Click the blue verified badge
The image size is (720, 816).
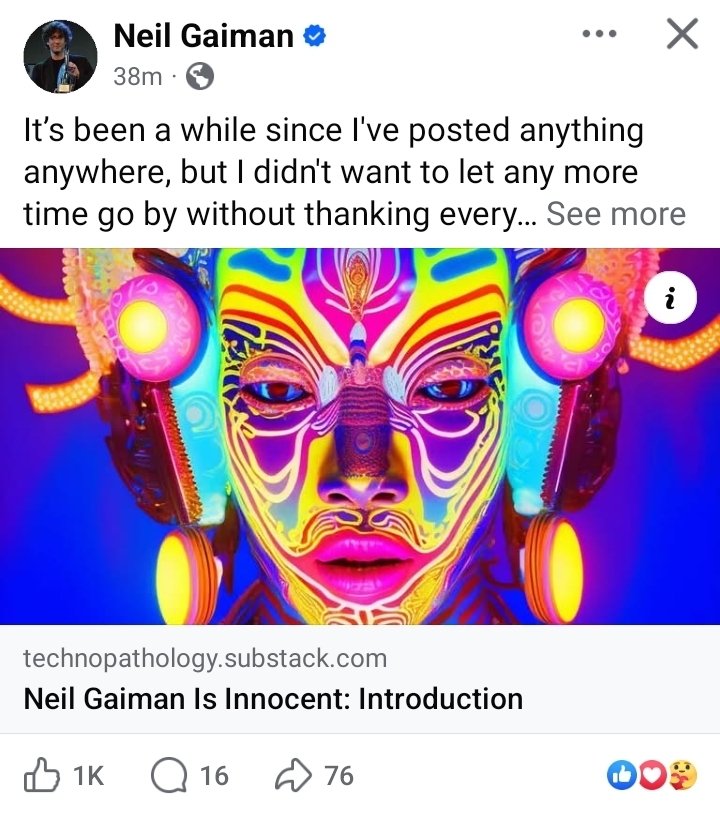316,37
